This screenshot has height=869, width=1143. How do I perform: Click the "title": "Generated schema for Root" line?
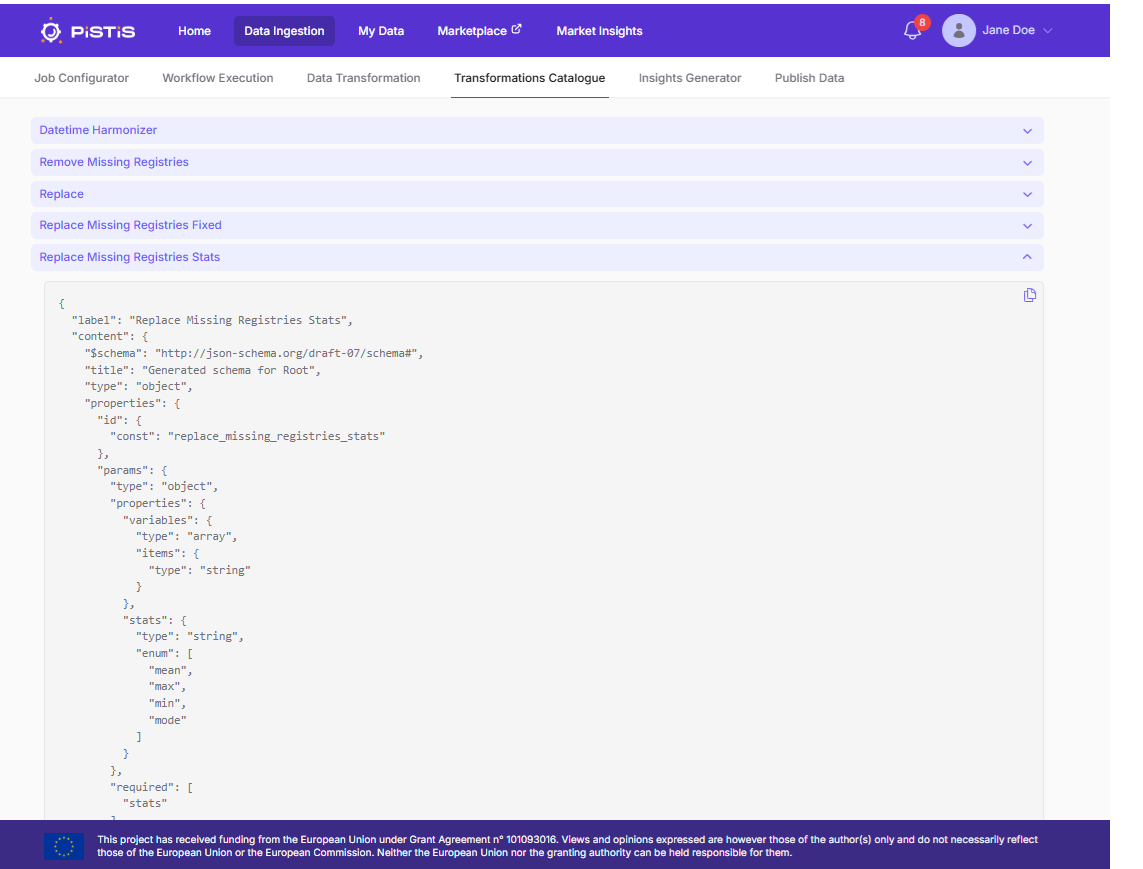[x=203, y=370]
